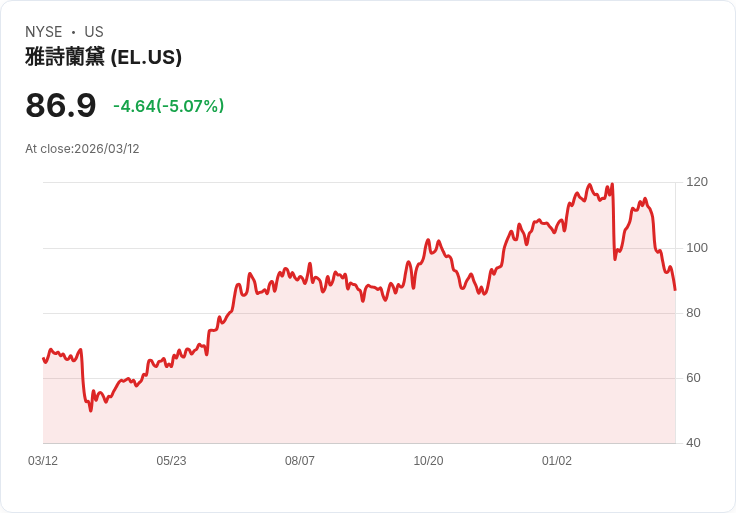Click the final endpoint of the price line
736x513 pixels.
(x=675, y=289)
